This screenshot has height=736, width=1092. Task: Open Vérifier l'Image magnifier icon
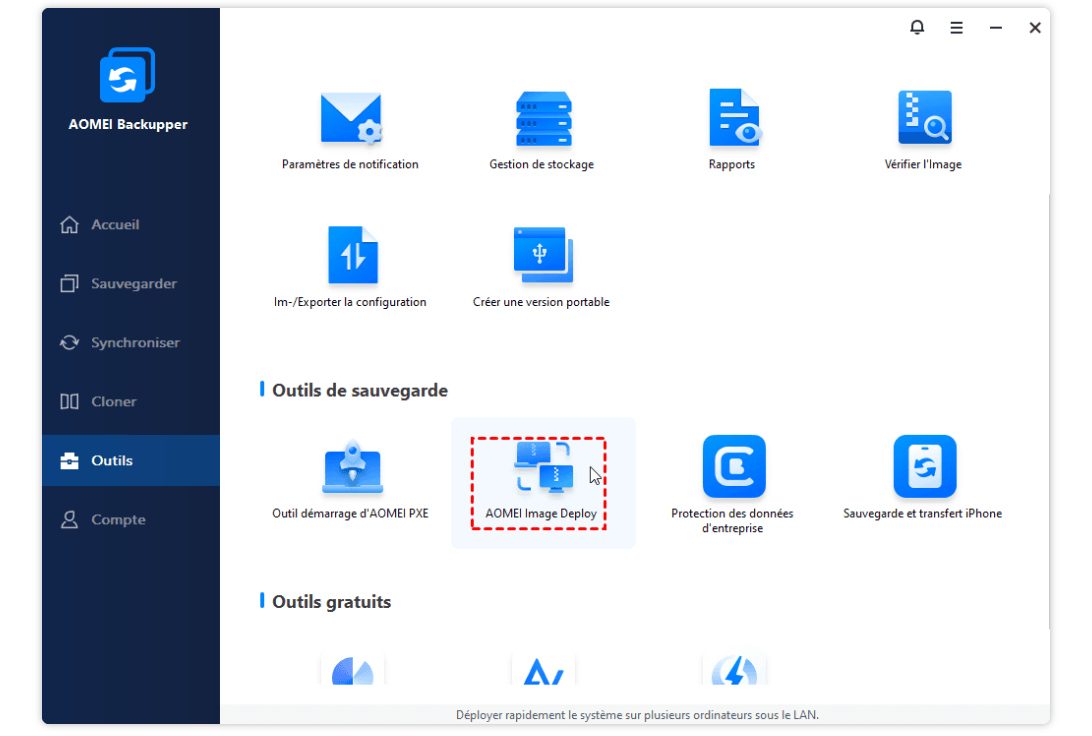[925, 118]
